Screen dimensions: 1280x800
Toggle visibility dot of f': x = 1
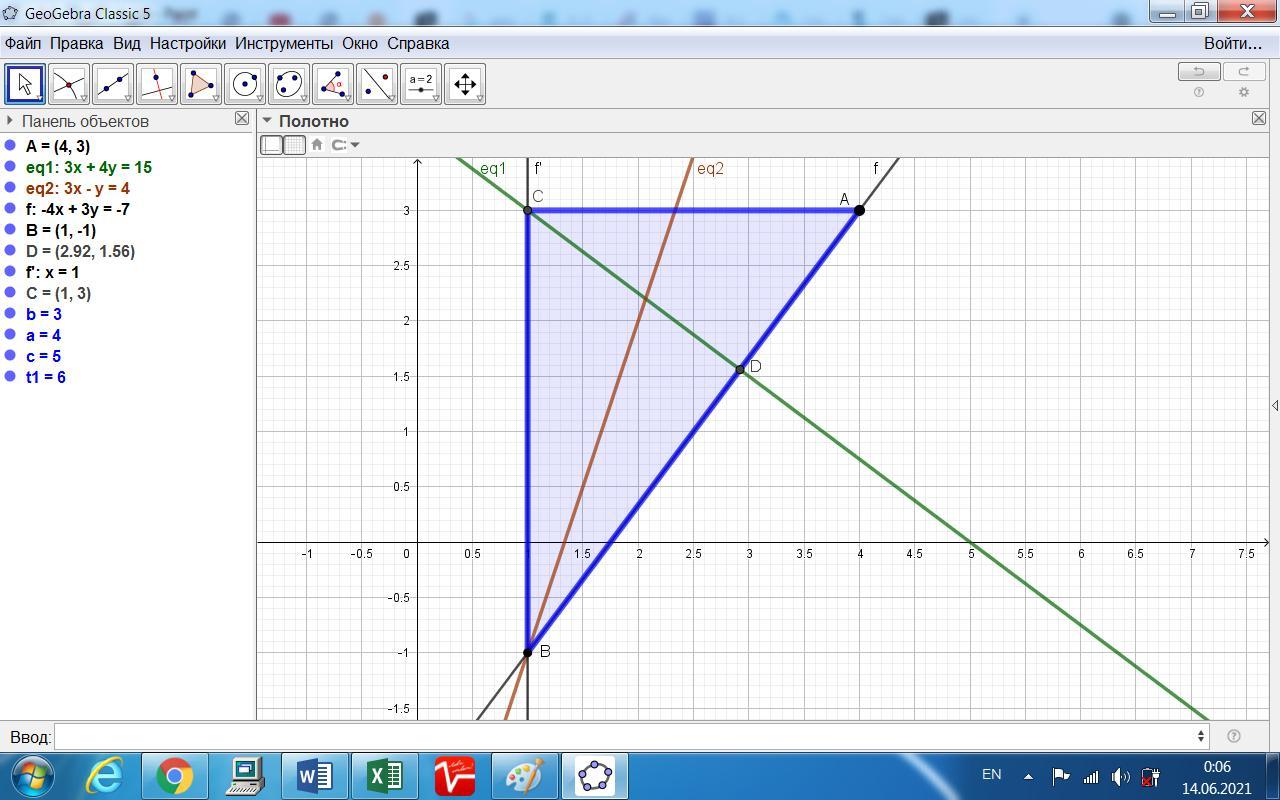11,272
